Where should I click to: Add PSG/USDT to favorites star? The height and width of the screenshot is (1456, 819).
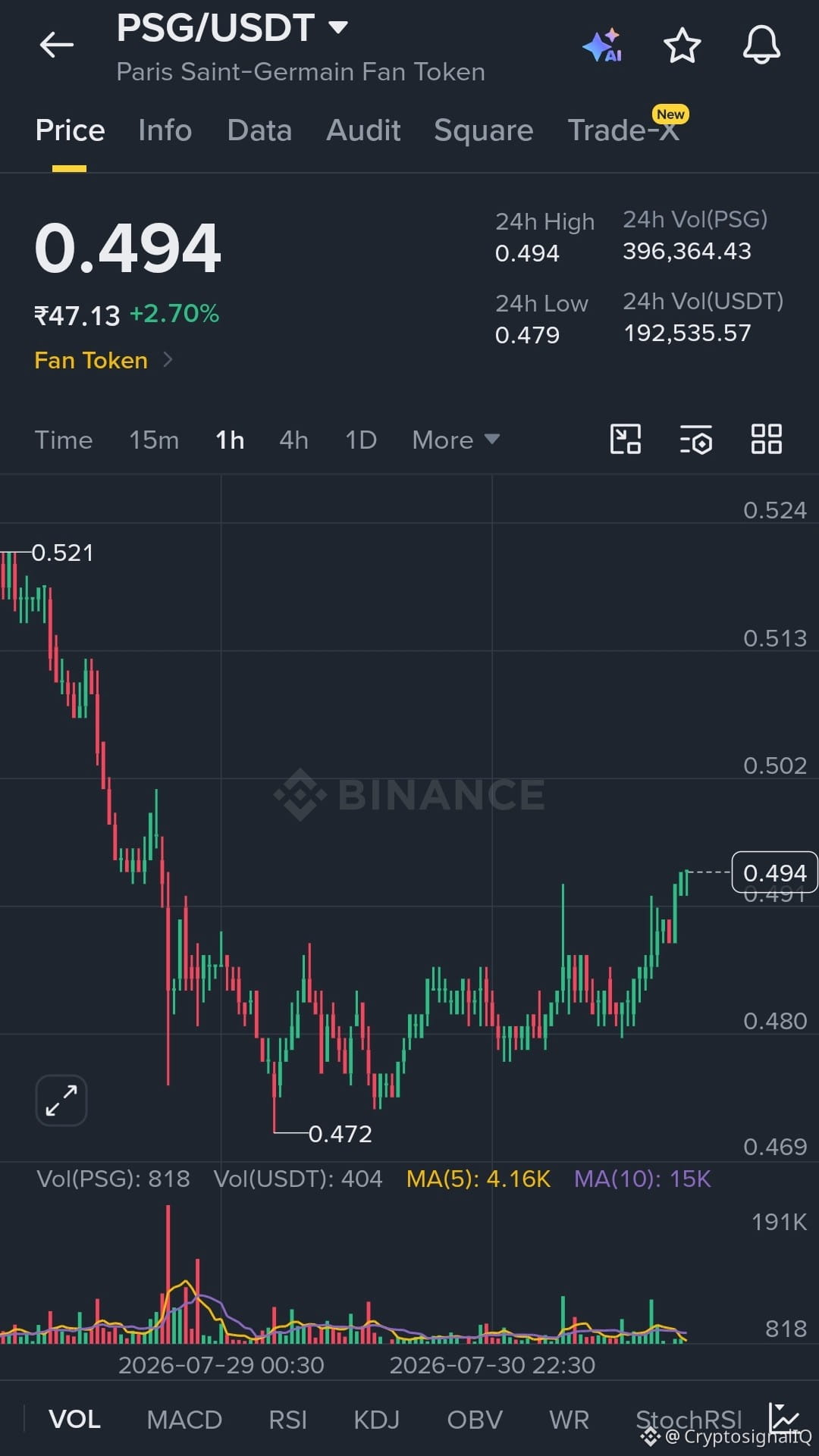682,45
